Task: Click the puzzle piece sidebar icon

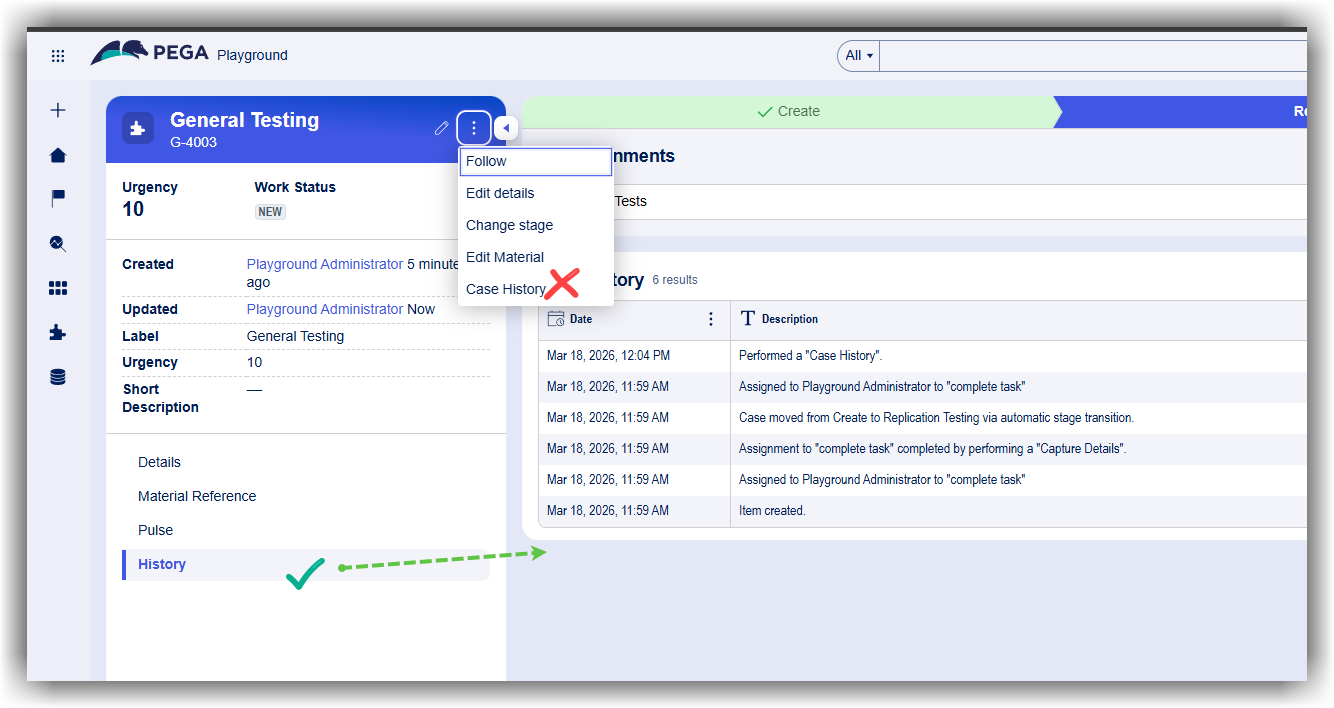Action: tap(58, 333)
